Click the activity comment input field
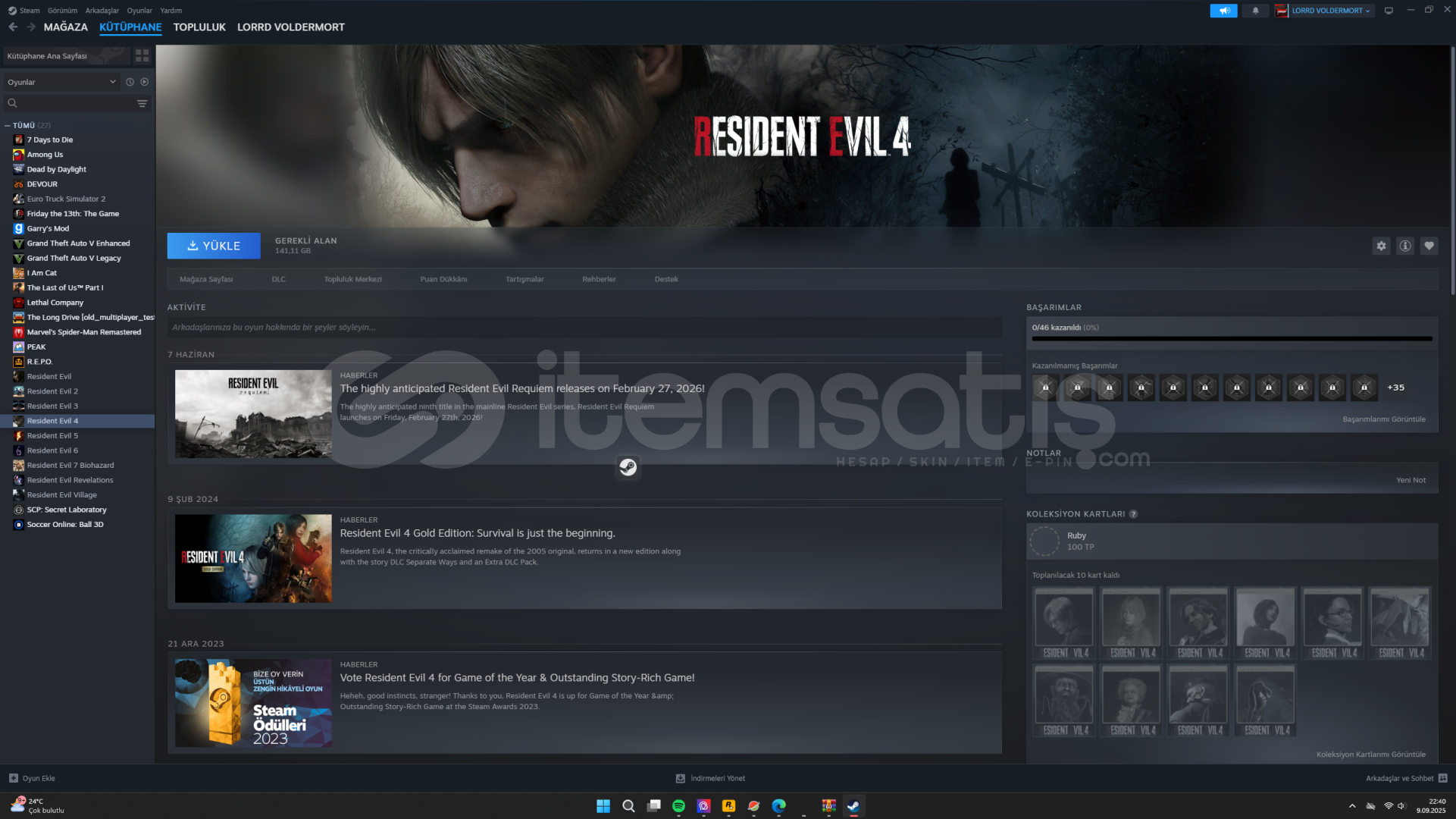This screenshot has height=819, width=1456. pyautogui.click(x=584, y=328)
